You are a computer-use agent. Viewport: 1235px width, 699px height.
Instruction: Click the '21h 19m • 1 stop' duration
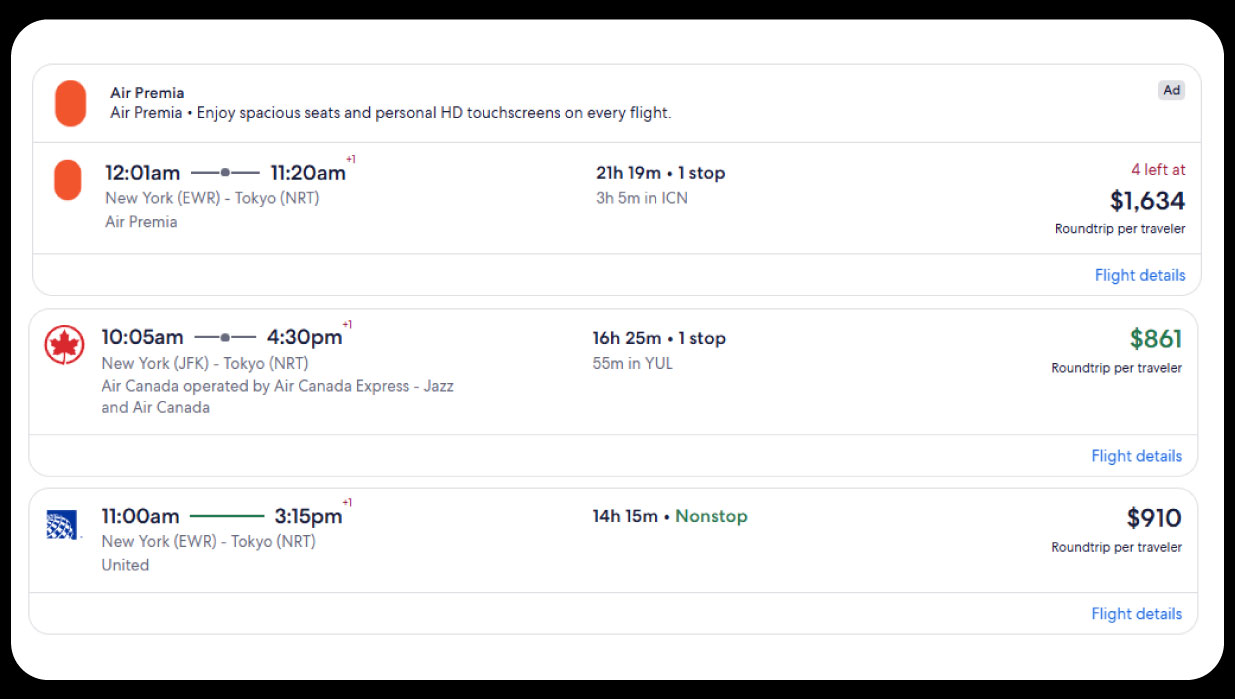tap(660, 173)
